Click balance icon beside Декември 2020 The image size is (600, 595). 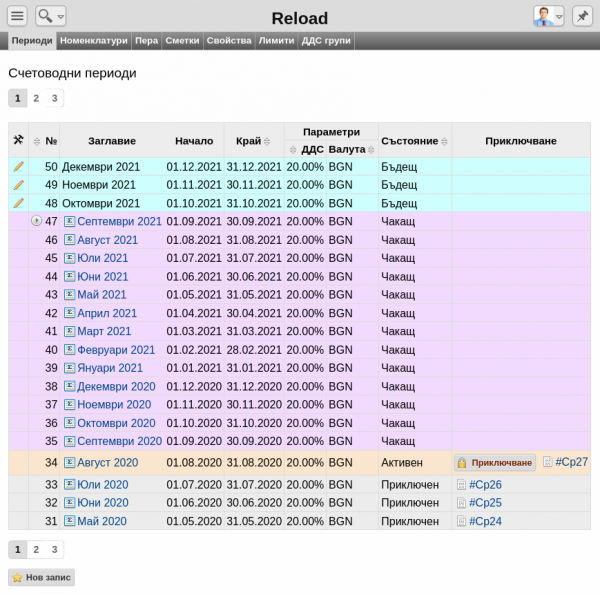coord(69,386)
